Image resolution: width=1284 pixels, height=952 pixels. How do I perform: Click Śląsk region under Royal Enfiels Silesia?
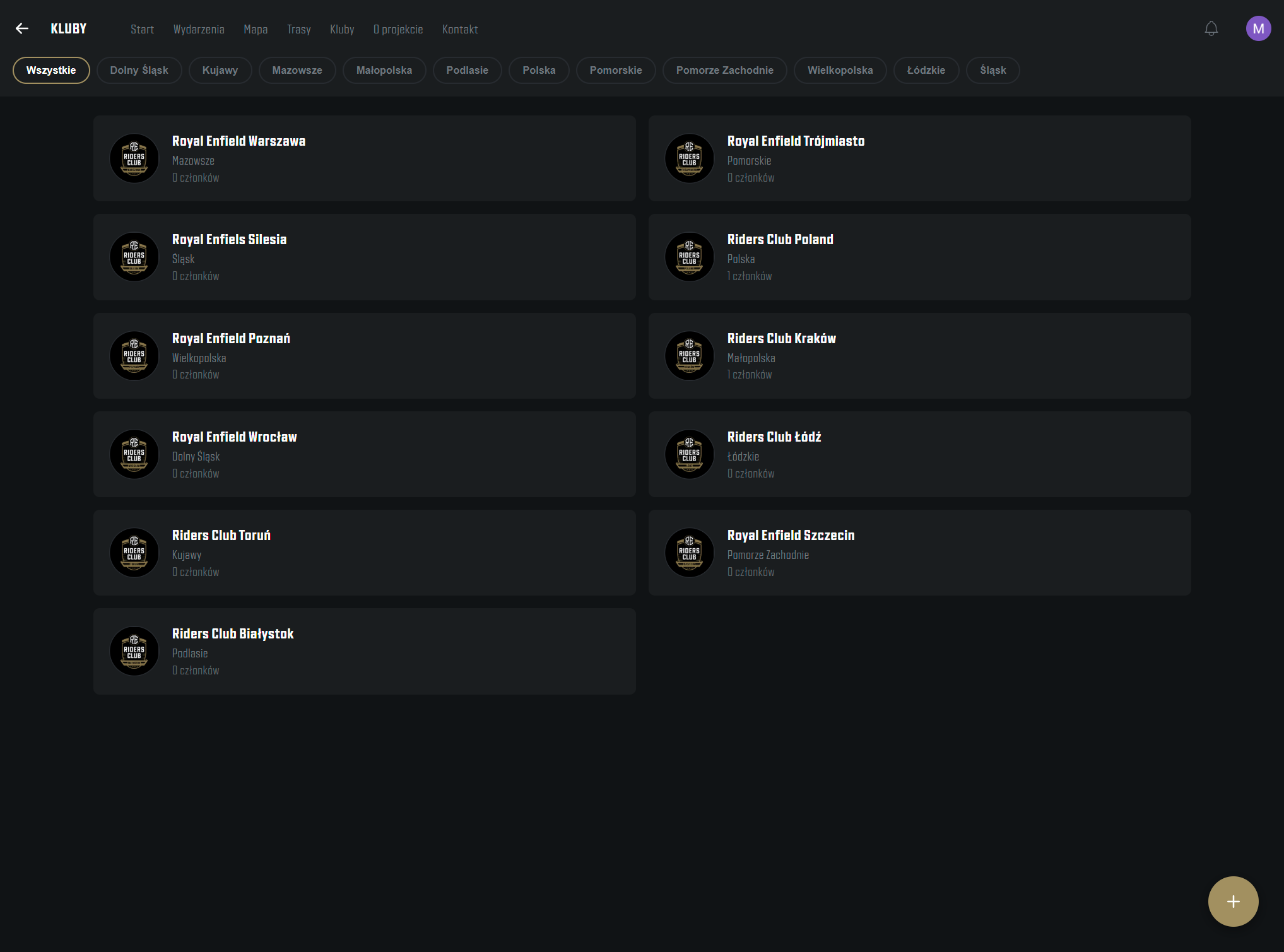pyautogui.click(x=183, y=259)
